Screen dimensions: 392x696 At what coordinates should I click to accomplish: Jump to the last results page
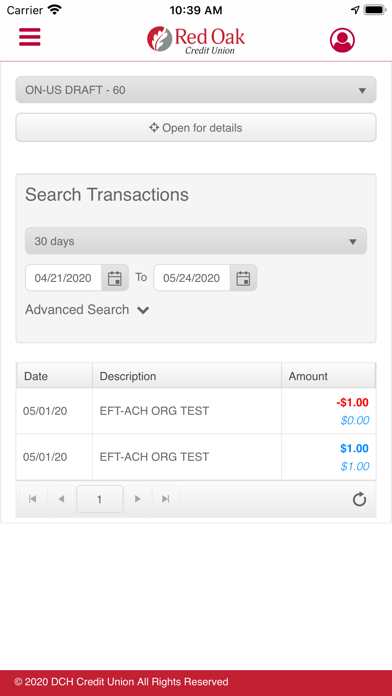(x=166, y=499)
